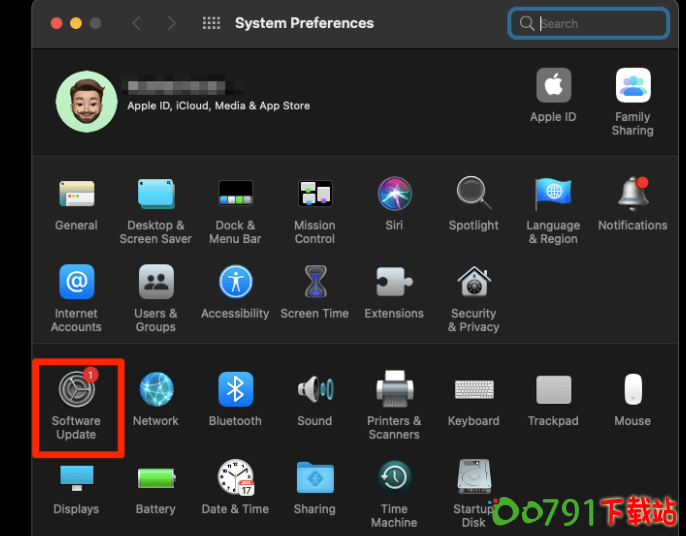
Task: Show all preferences grid button
Action: pos(211,23)
